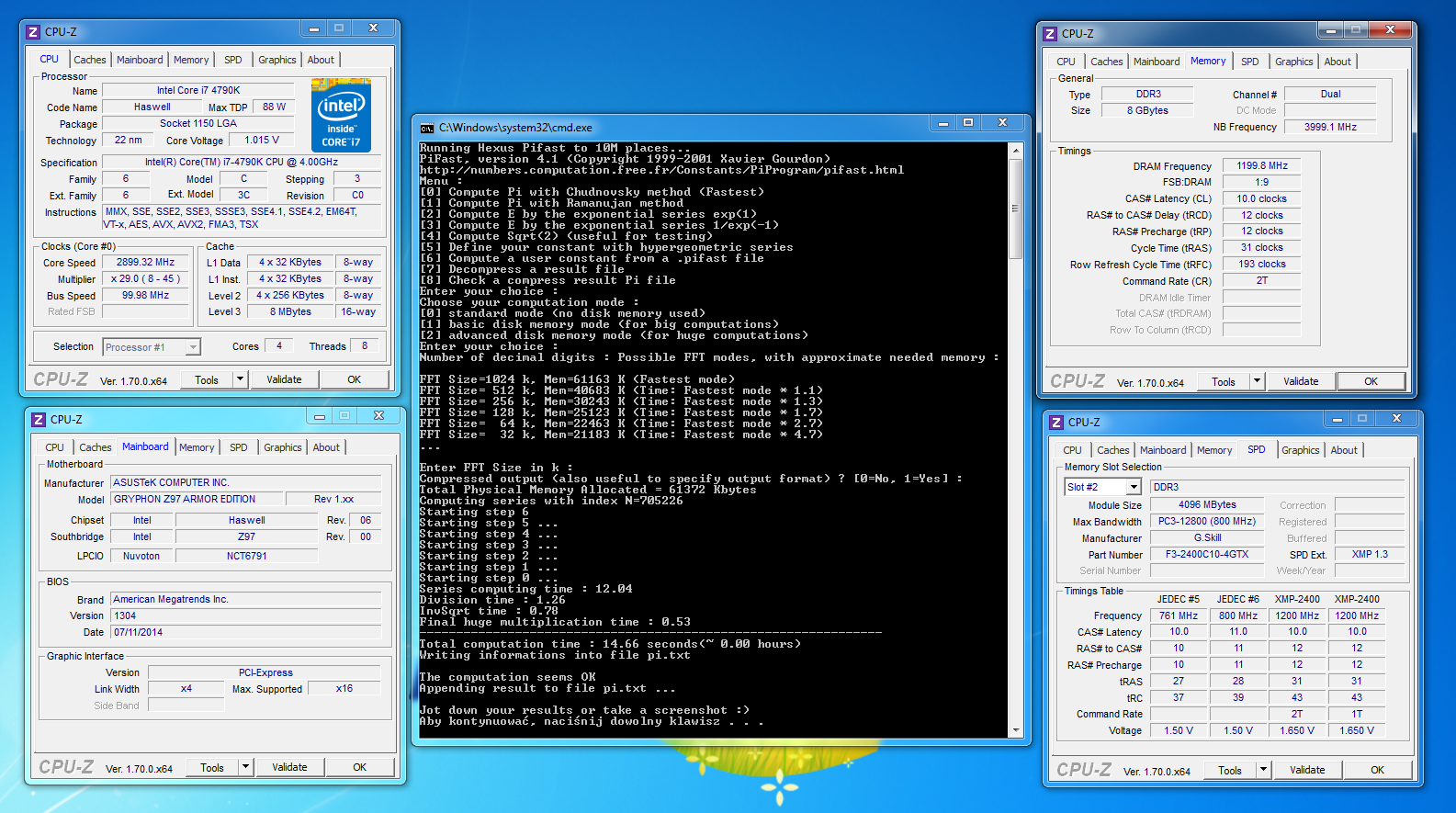This screenshot has height=813, width=1456.
Task: Click Validate button in Mainboard window
Action: (289, 767)
